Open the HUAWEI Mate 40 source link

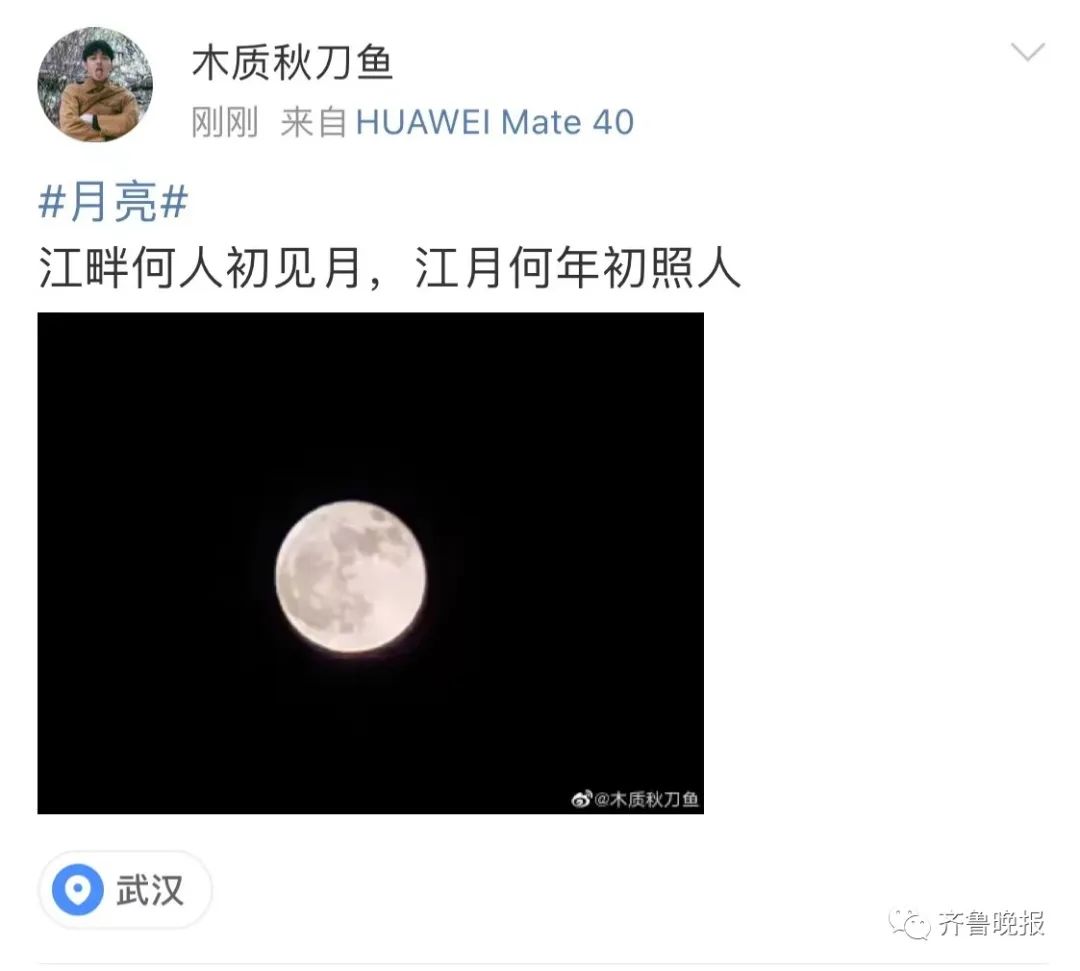(x=495, y=123)
